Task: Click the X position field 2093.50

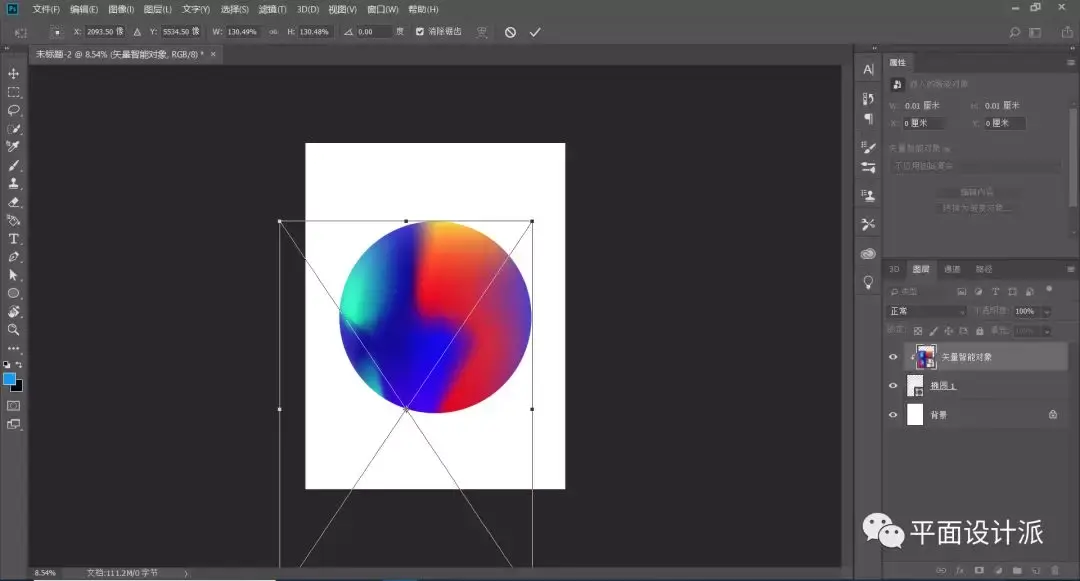Action: [105, 32]
